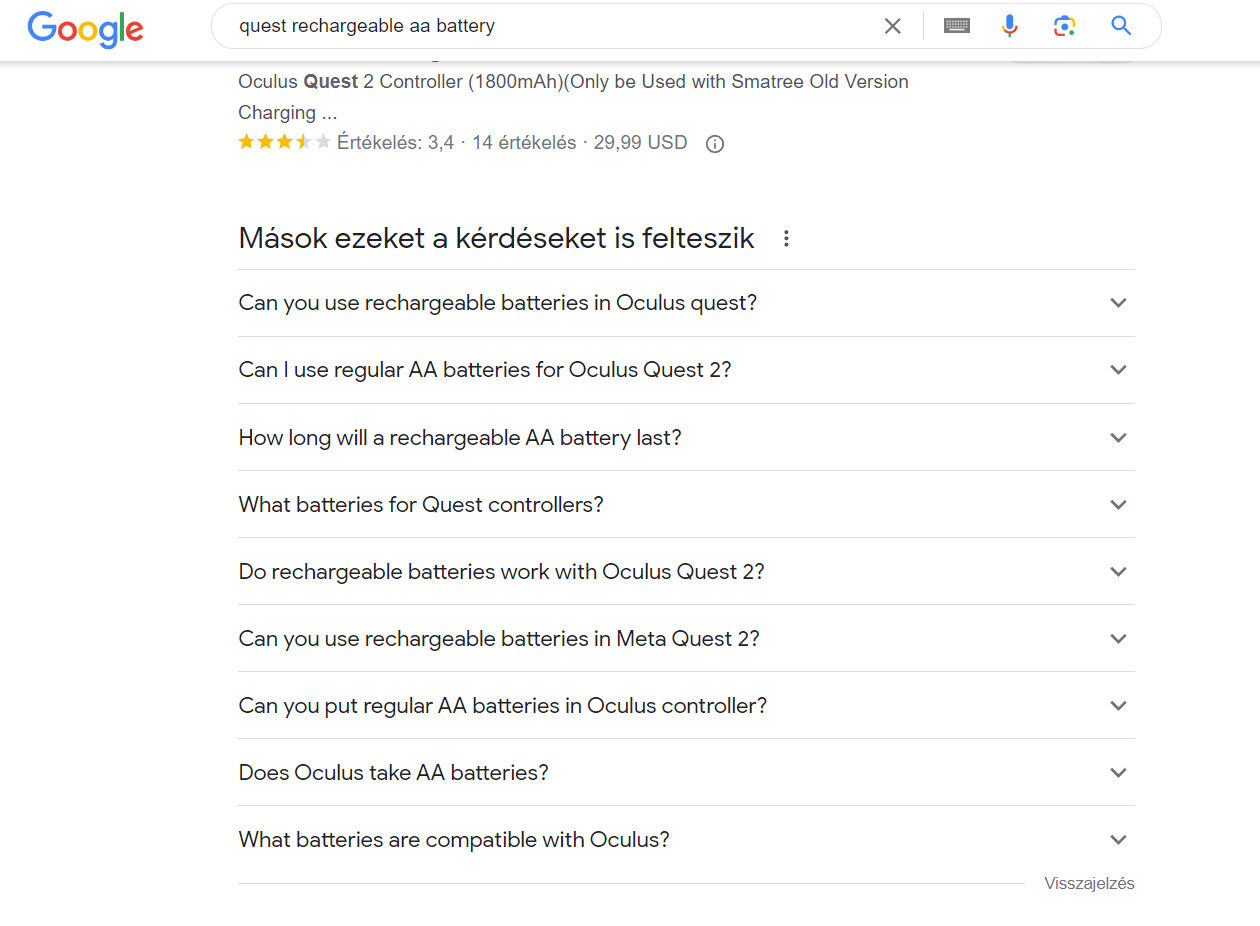Click the star rating of Smatree result
Image resolution: width=1260 pixels, height=926 pixels.
click(284, 143)
